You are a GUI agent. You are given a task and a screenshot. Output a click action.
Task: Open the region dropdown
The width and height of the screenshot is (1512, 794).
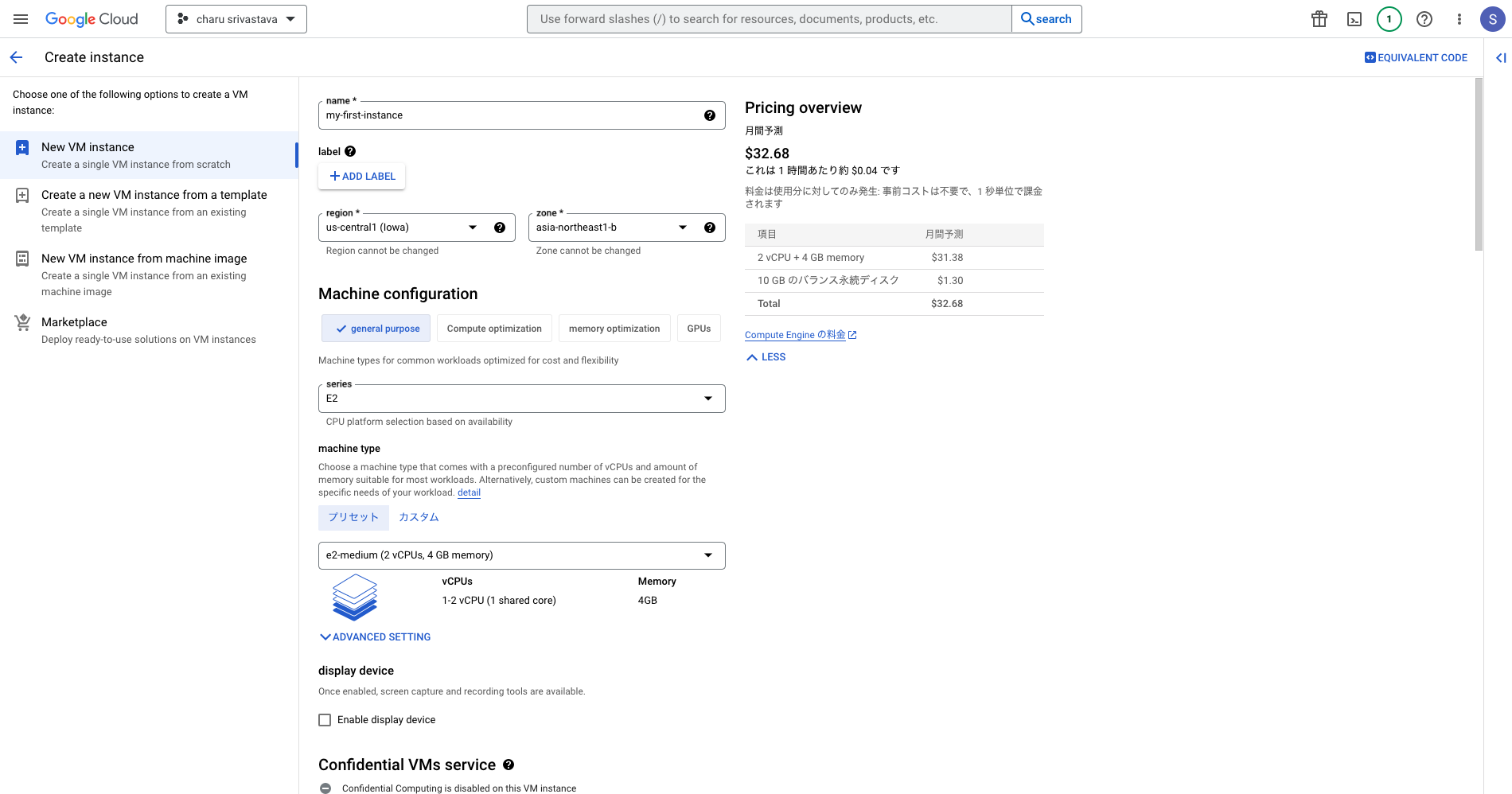click(472, 227)
